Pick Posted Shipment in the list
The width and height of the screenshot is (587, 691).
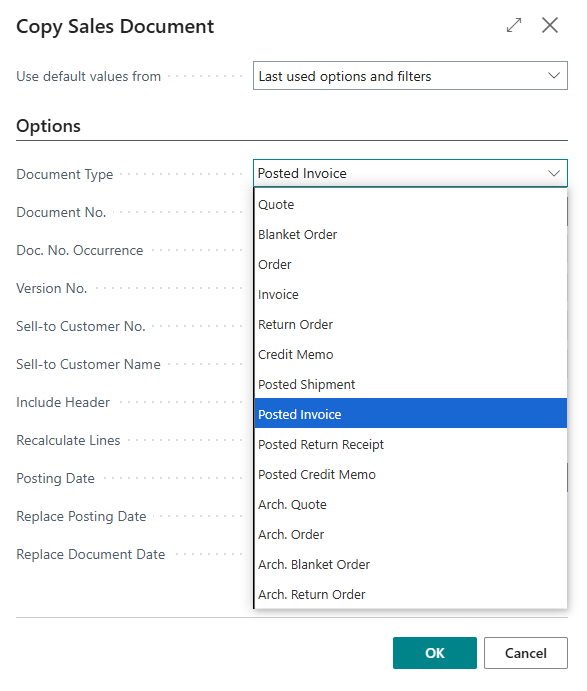(x=411, y=384)
